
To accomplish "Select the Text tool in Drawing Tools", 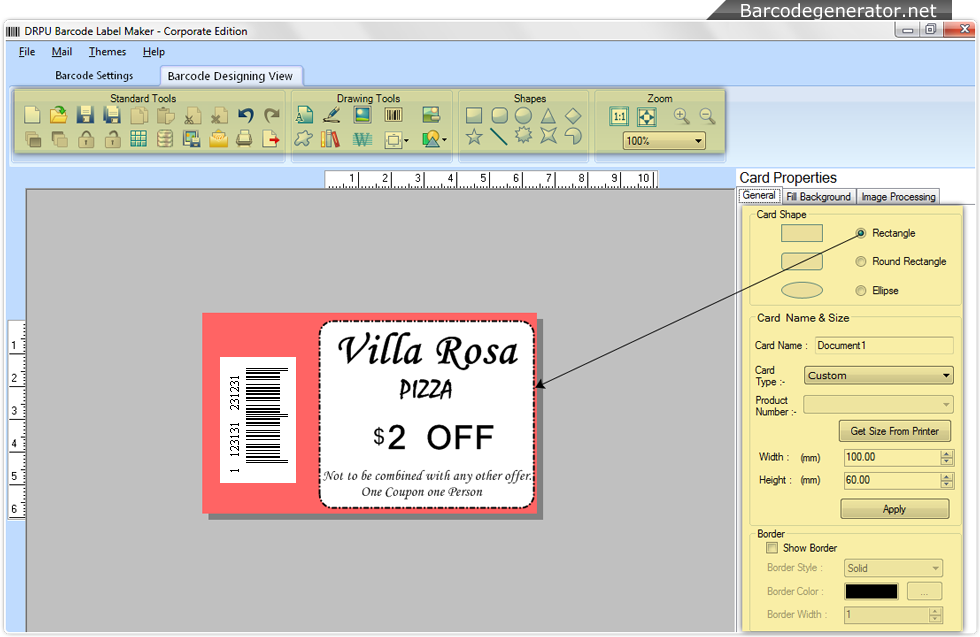I will pos(304,115).
